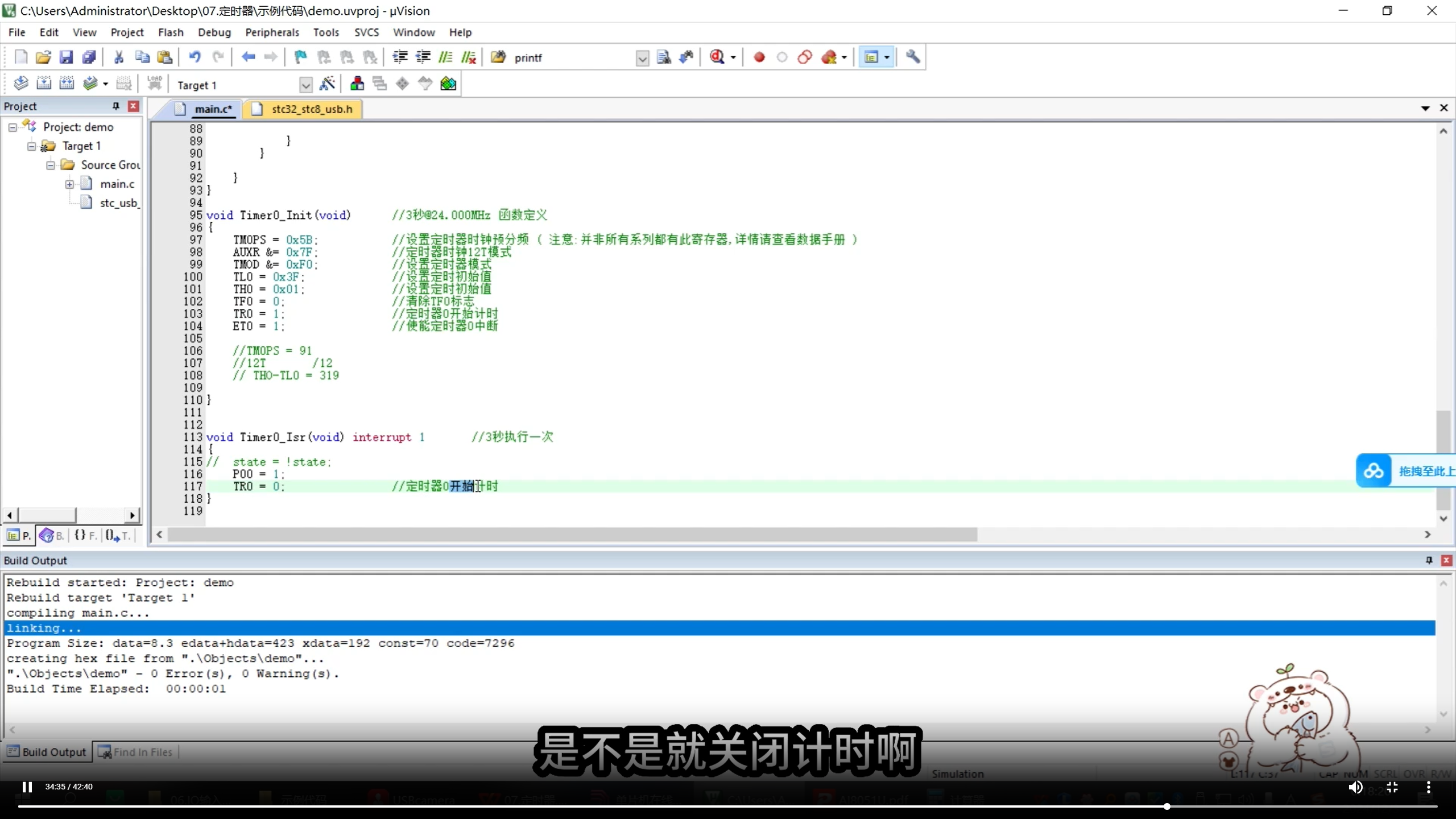
Task: Toggle a bookmark with the flag icon
Action: tap(300, 57)
